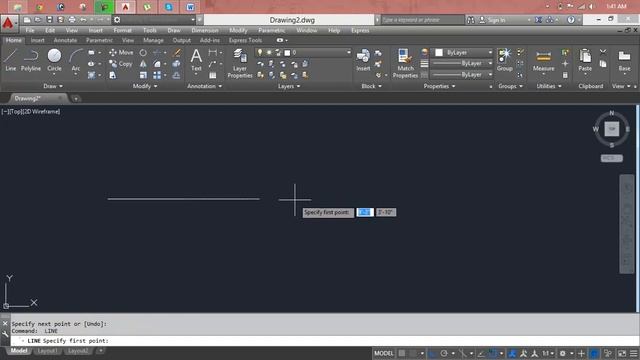Click the Match Properties tool

pyautogui.click(x=405, y=63)
